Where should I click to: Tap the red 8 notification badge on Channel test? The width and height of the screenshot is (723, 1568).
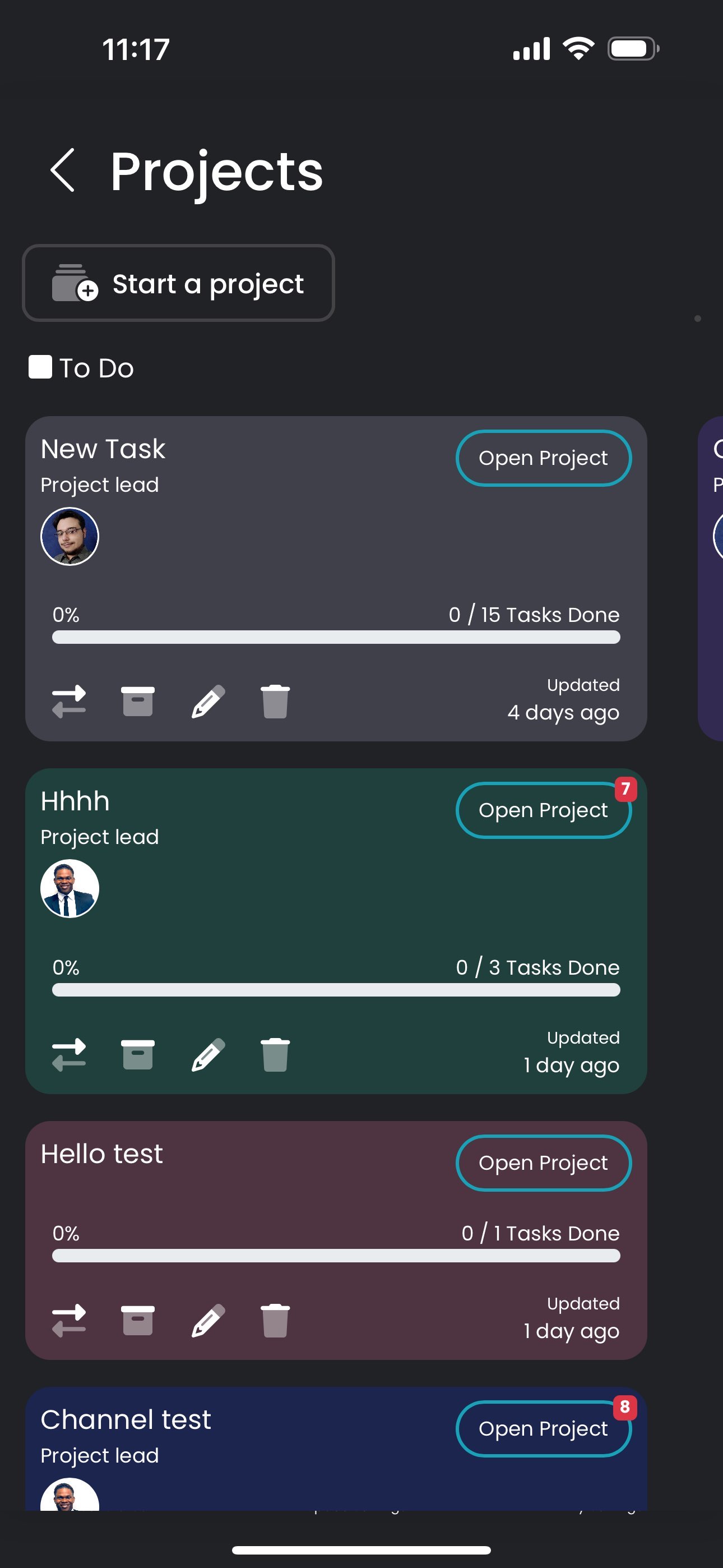625,1407
